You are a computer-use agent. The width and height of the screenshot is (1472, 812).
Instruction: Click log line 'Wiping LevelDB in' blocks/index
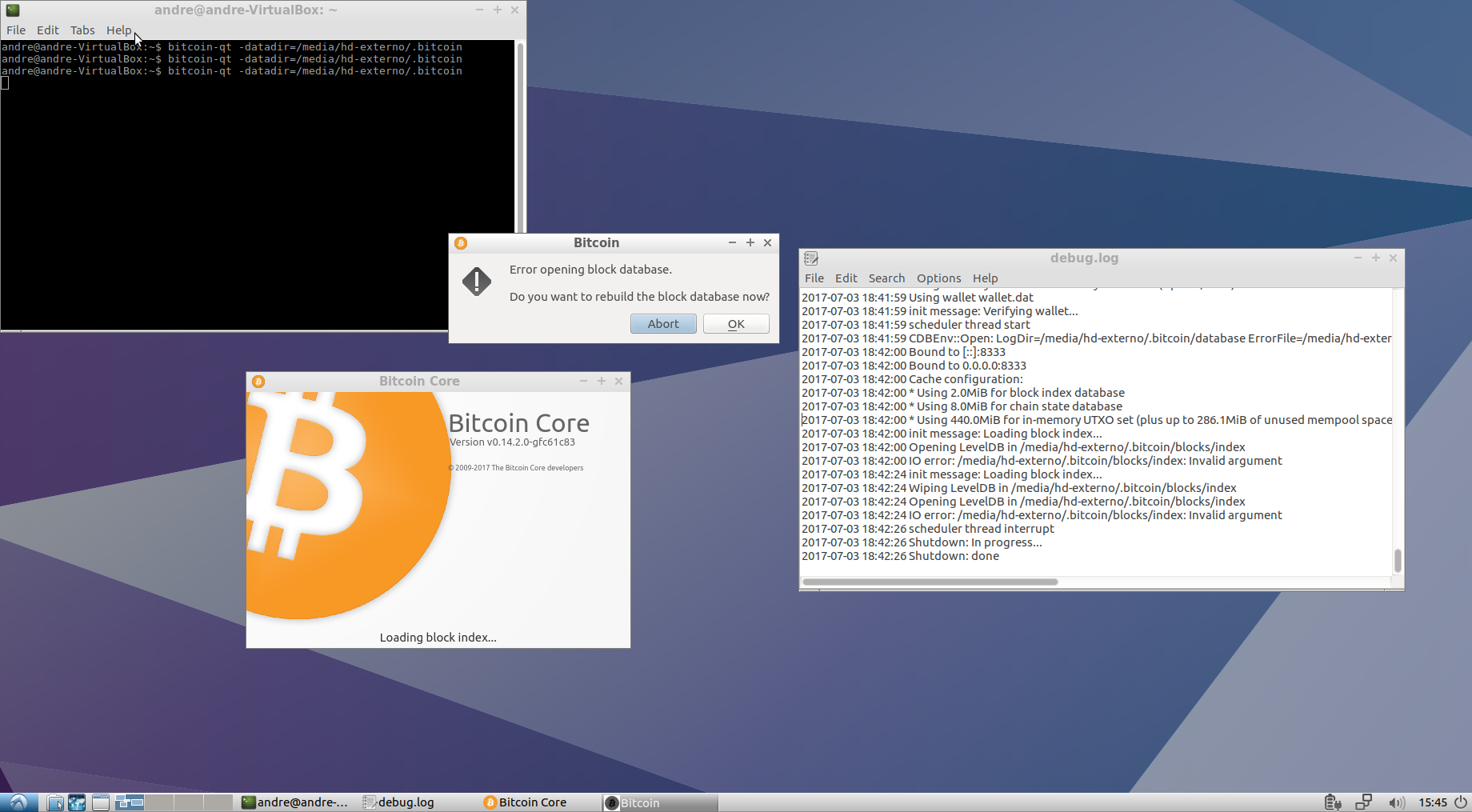[1019, 488]
